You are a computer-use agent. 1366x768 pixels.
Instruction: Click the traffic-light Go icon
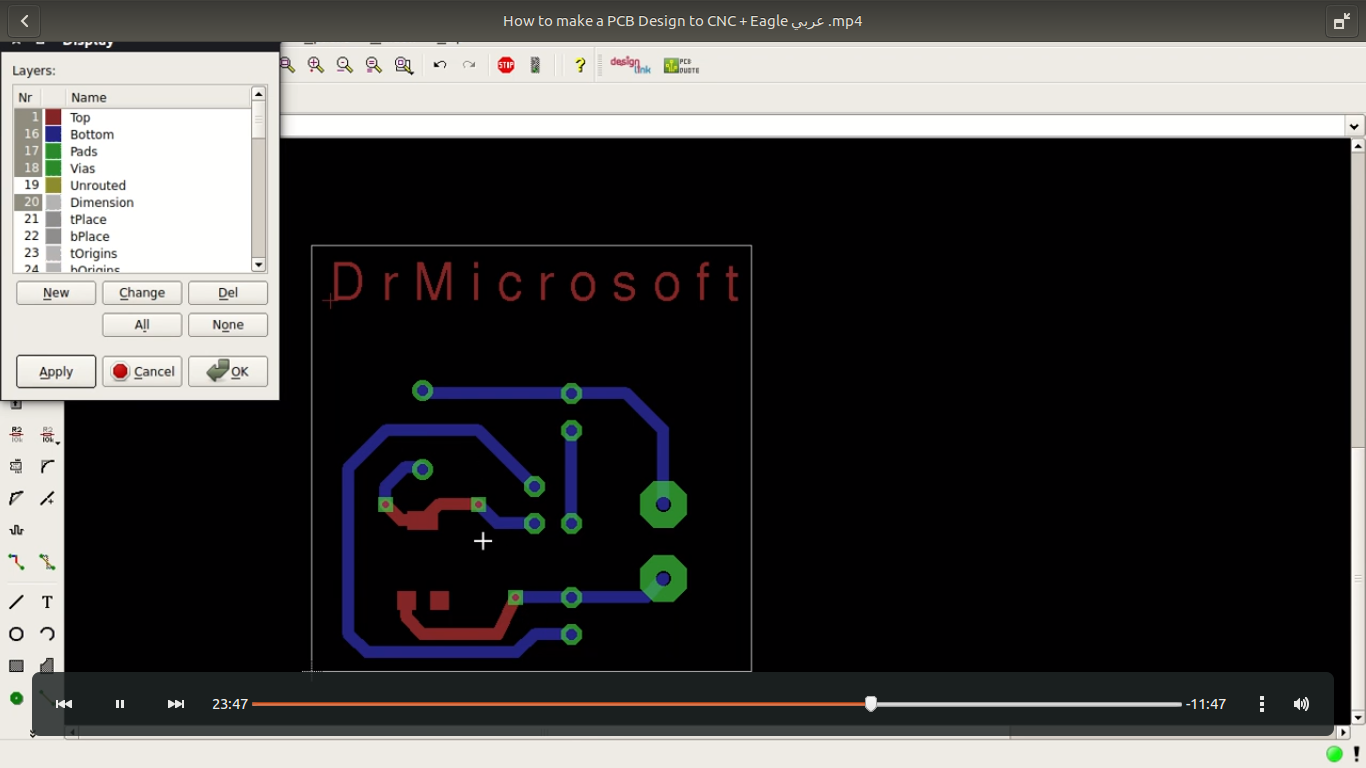click(x=535, y=65)
